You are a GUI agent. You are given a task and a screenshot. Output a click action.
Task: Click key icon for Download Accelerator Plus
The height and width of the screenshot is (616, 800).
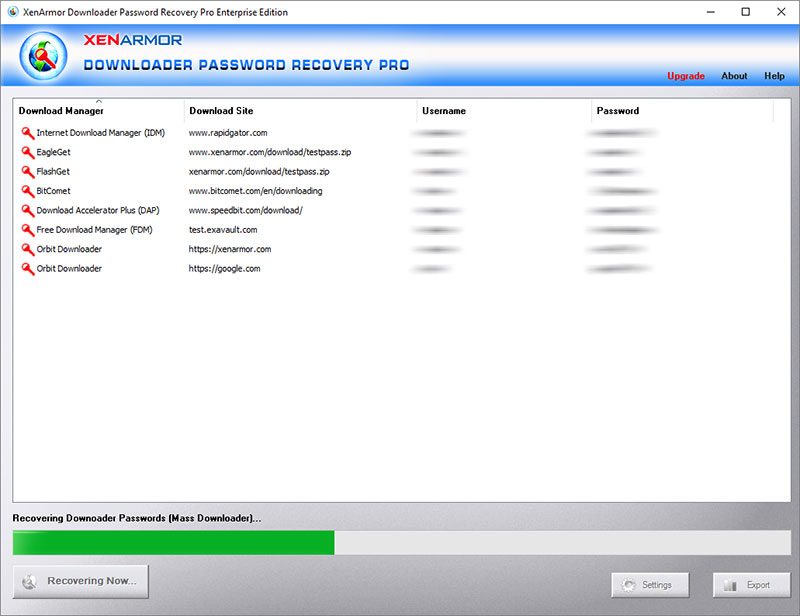27,211
